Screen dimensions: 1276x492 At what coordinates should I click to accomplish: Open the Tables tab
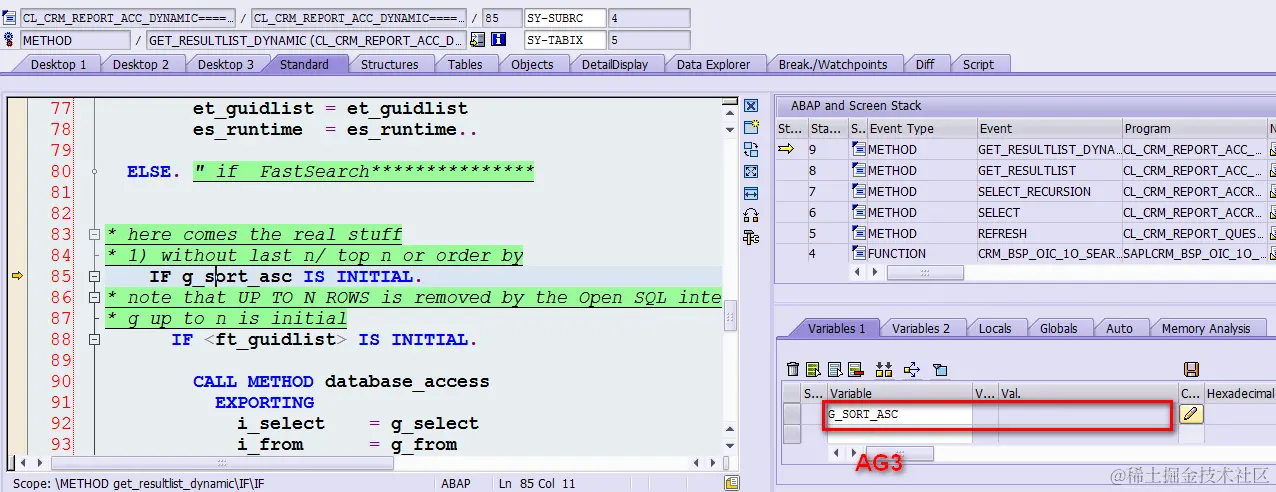pos(465,64)
